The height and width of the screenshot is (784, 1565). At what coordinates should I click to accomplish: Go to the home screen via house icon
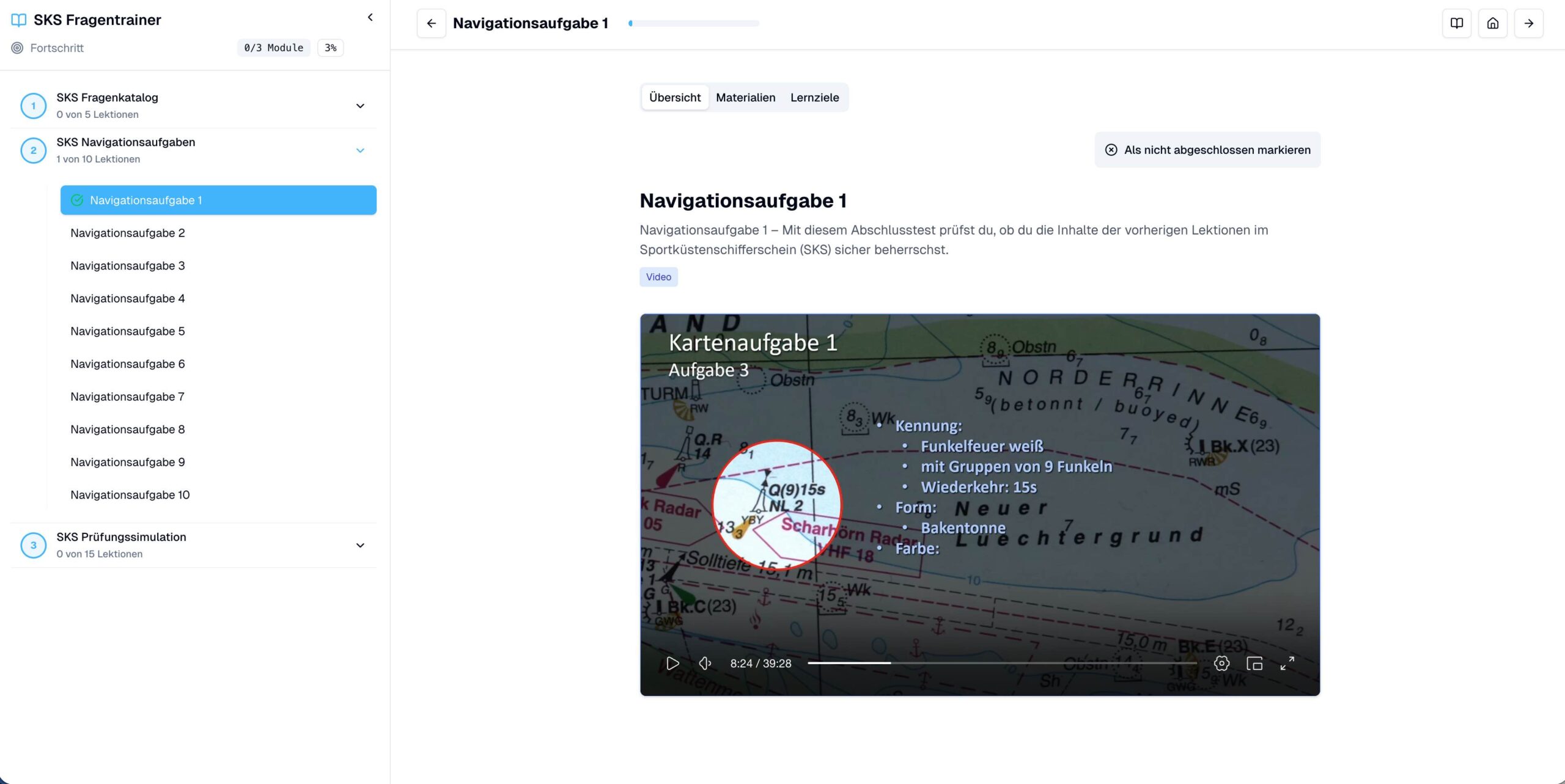pos(1492,23)
